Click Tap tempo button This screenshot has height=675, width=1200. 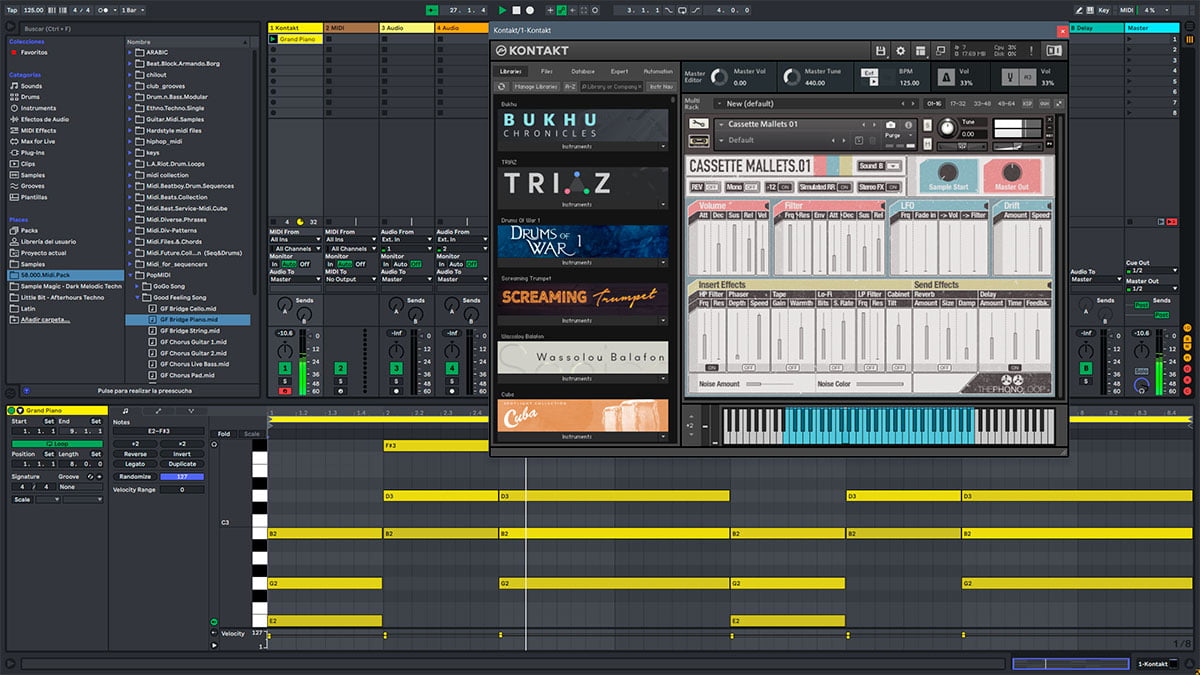[11, 10]
